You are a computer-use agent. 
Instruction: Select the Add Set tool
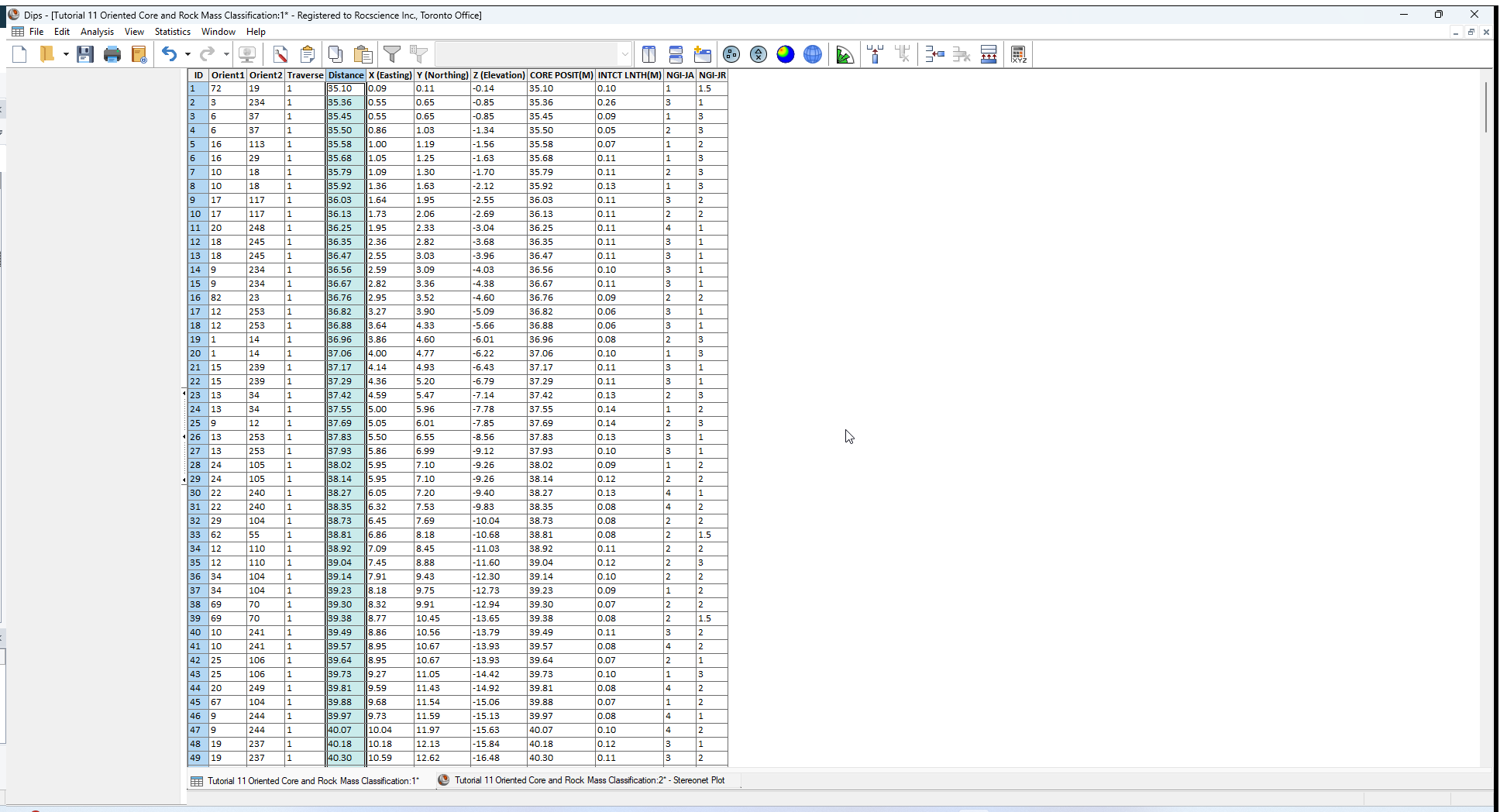tap(875, 54)
